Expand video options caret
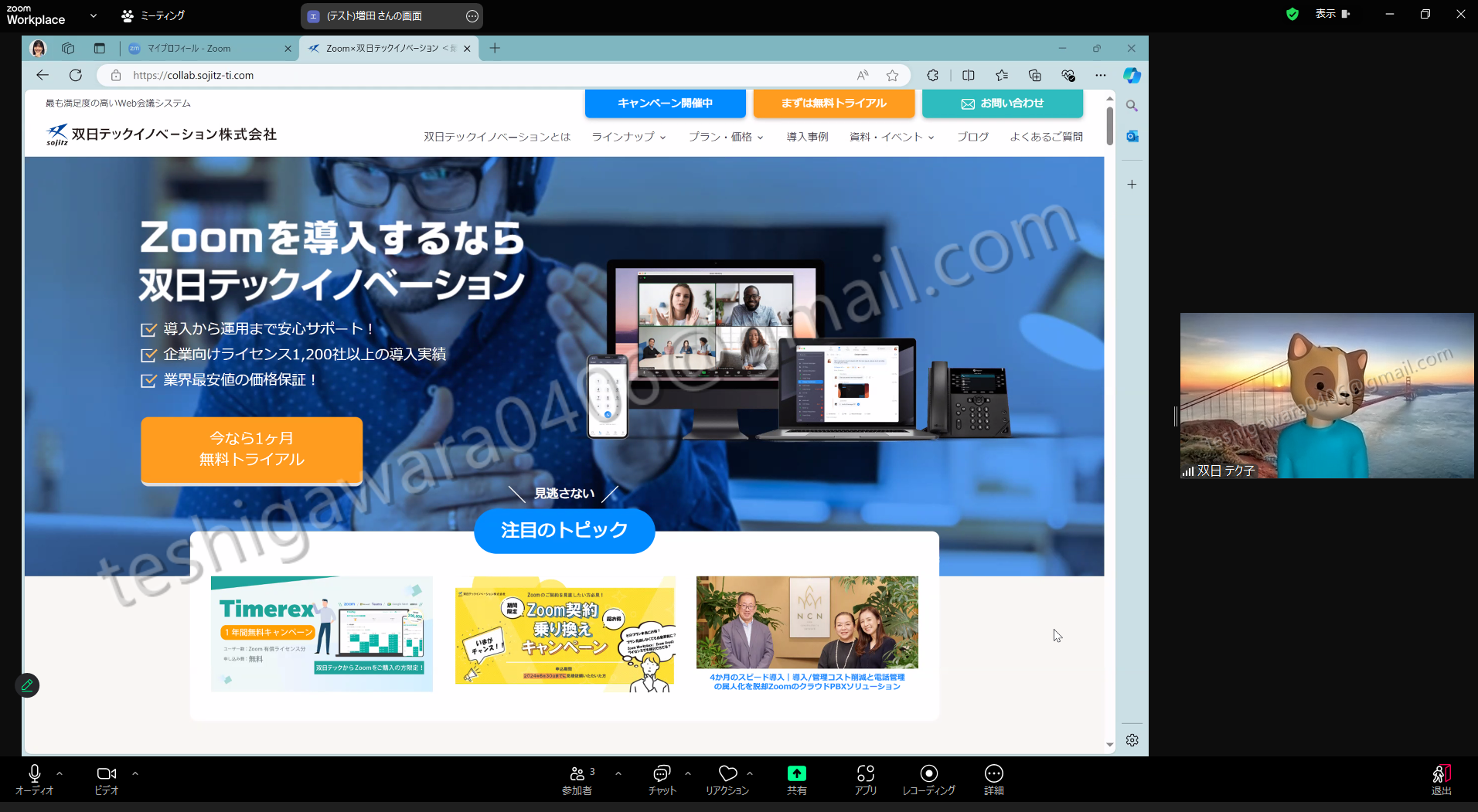The width and height of the screenshot is (1478, 812). 135,773
